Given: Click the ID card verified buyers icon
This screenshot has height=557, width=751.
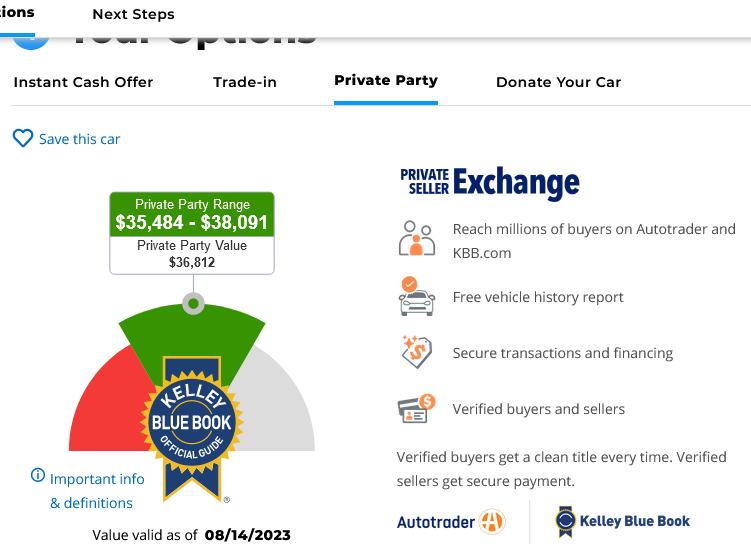Looking at the screenshot, I should tap(417, 409).
